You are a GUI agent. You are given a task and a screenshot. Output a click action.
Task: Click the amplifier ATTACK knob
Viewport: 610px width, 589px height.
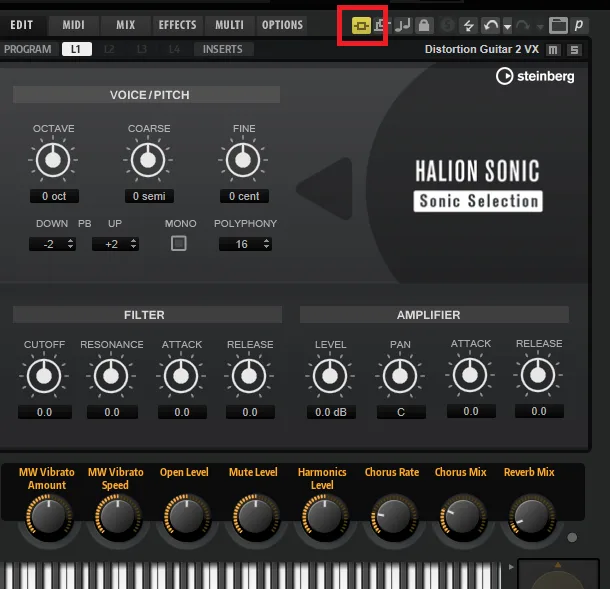coord(470,375)
